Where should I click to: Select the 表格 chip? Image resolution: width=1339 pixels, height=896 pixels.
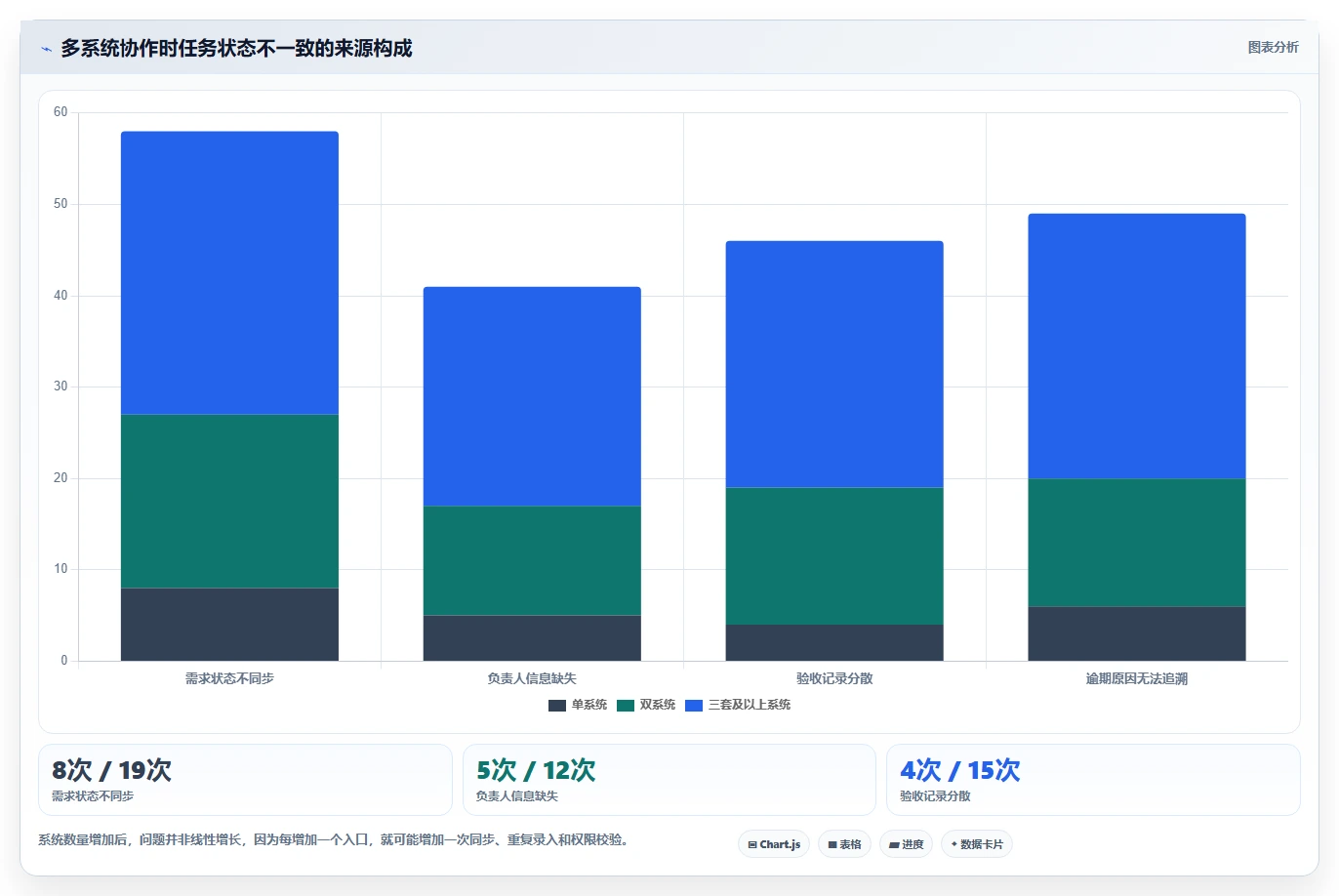click(844, 844)
